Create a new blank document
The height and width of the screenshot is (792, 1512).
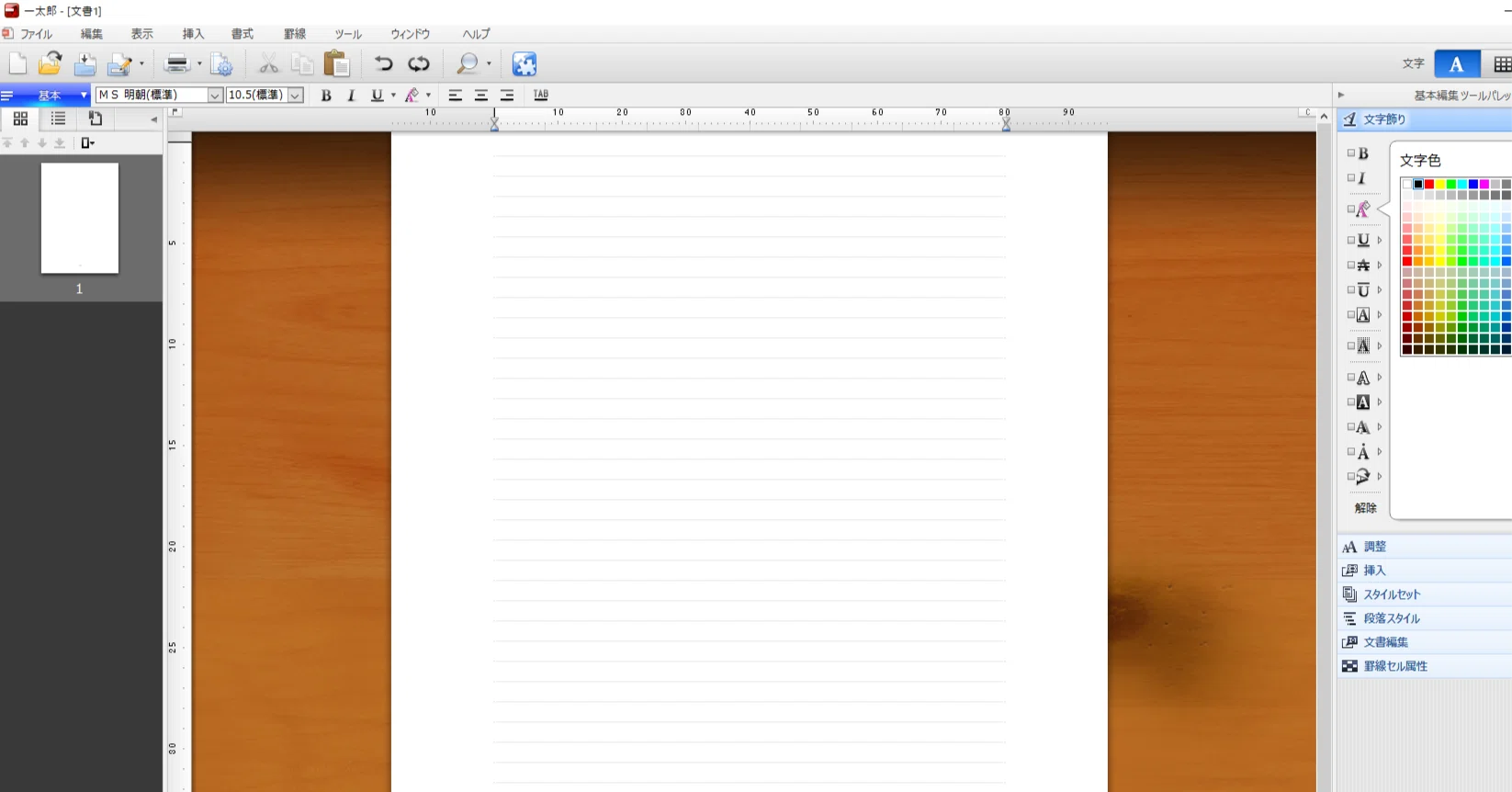[x=17, y=63]
